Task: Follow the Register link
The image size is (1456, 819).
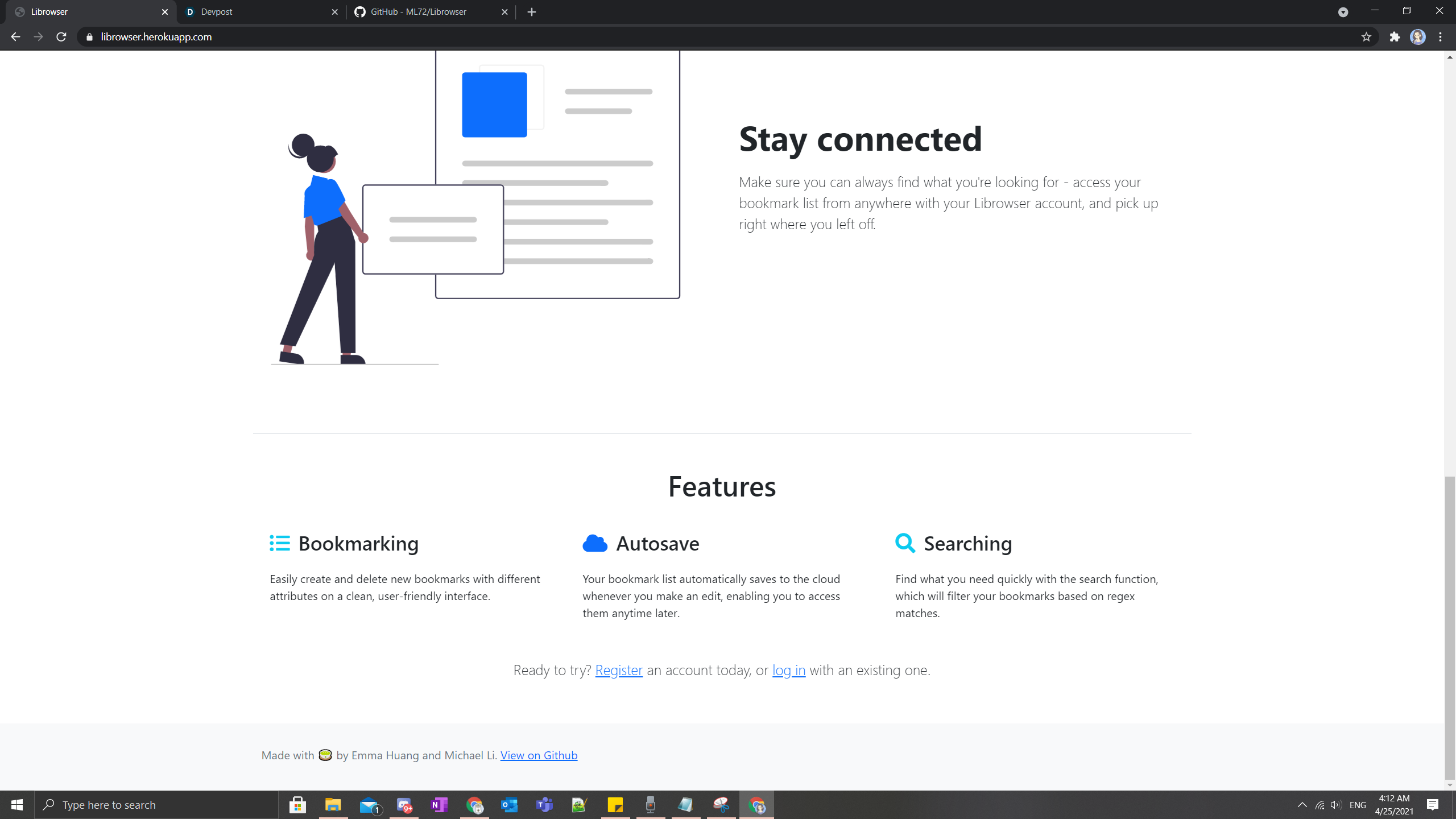Action: (x=619, y=670)
